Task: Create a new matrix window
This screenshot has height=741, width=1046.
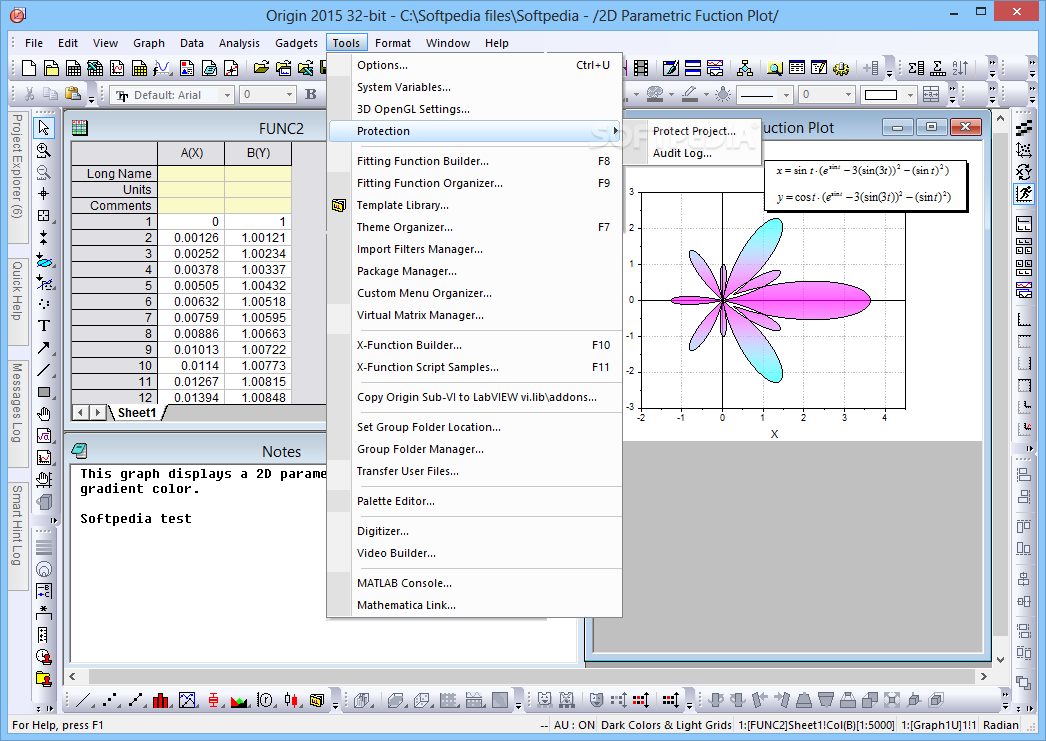Action: coord(139,68)
